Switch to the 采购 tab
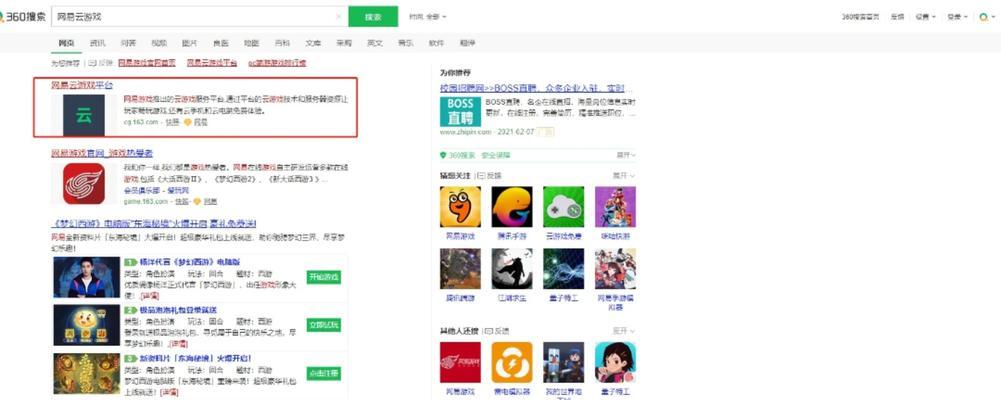 pyautogui.click(x=344, y=43)
